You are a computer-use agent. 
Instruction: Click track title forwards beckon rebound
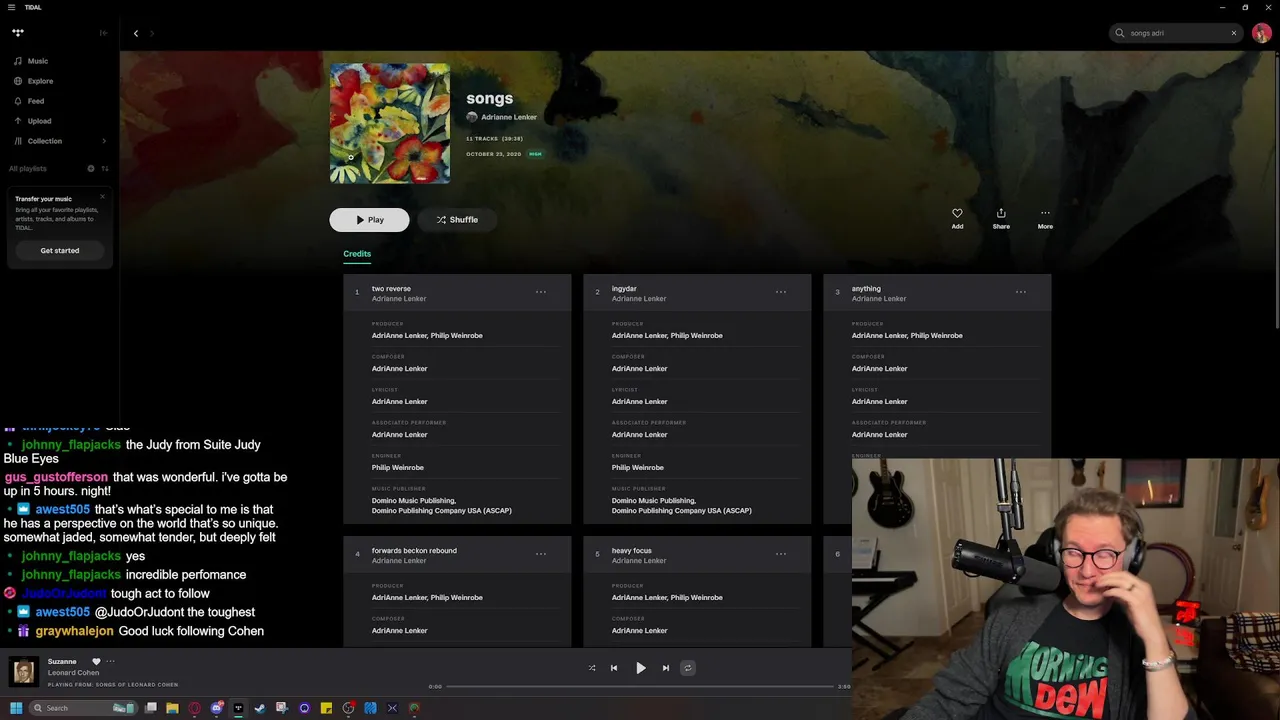point(414,551)
